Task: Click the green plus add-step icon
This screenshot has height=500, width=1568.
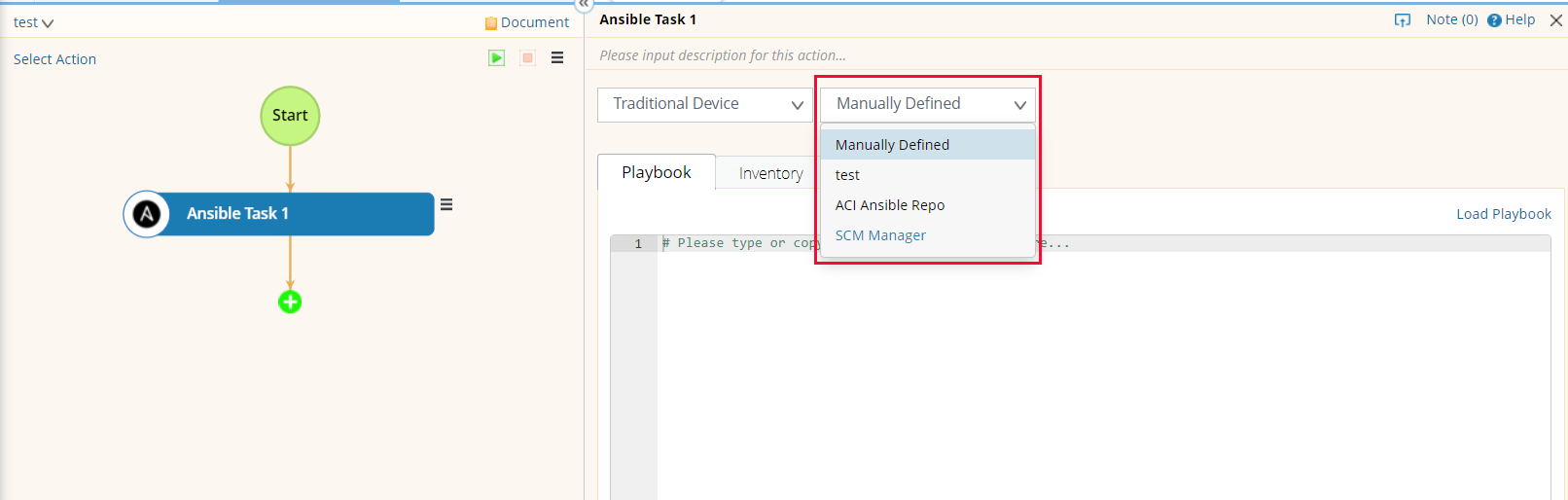Action: coord(290,302)
